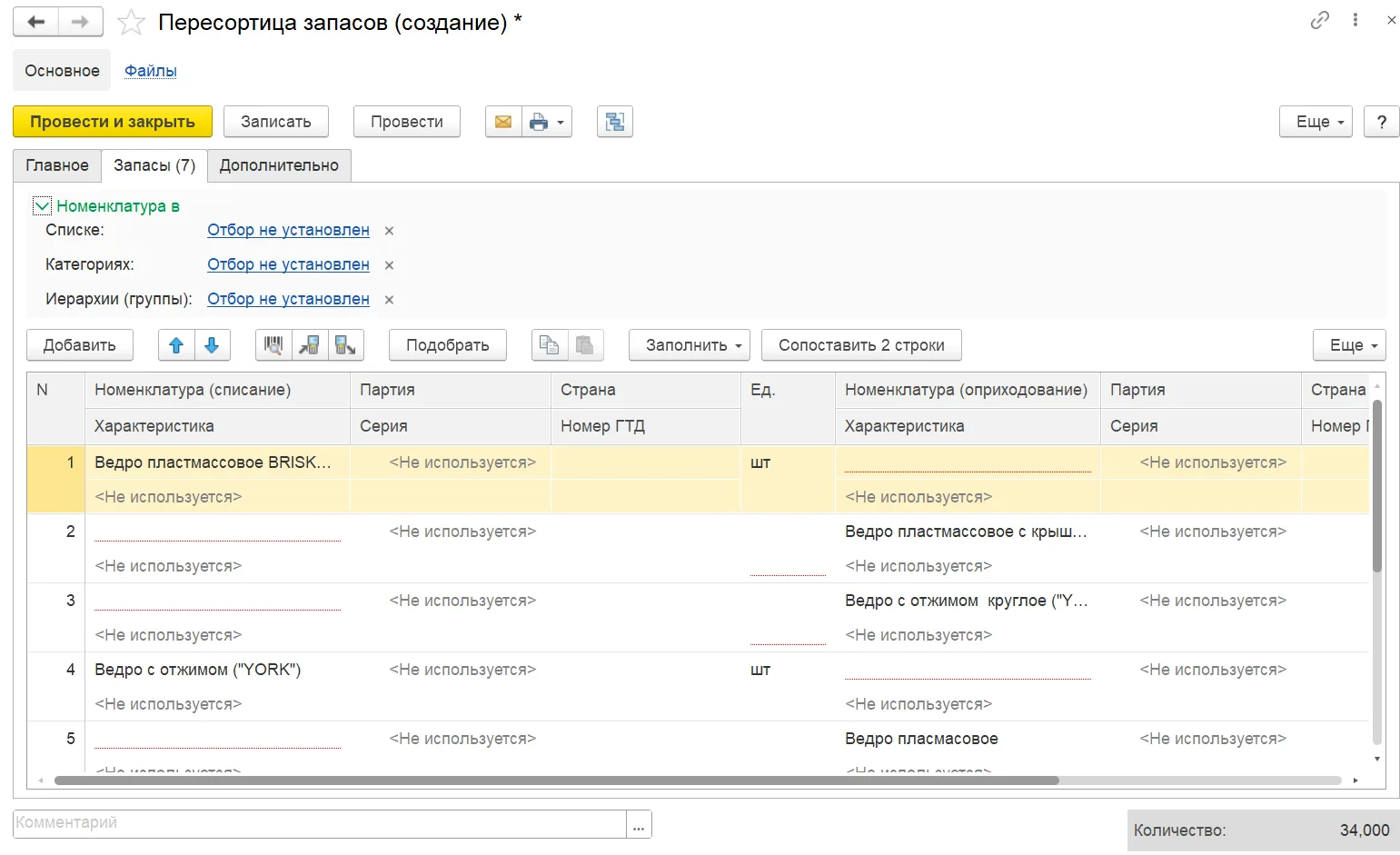Copy selected rows icon

(549, 345)
